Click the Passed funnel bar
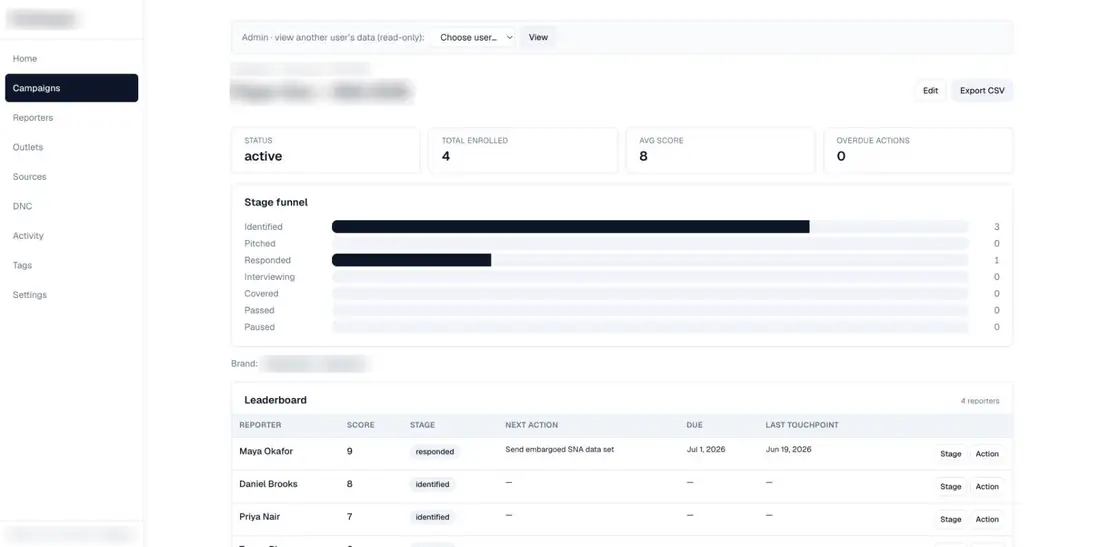The image size is (1100, 547). point(650,311)
